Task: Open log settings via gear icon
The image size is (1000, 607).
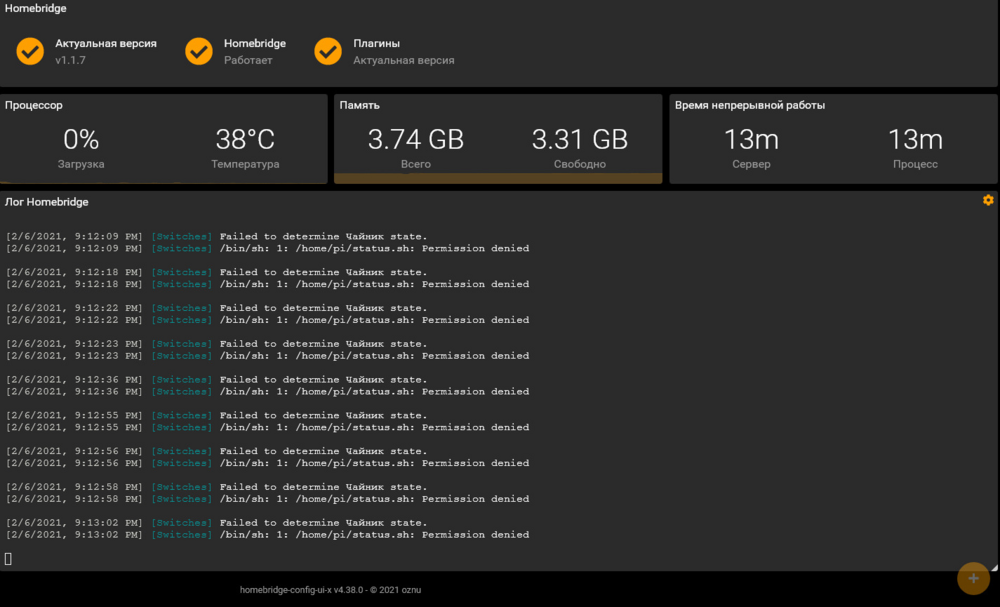Action: 988,200
